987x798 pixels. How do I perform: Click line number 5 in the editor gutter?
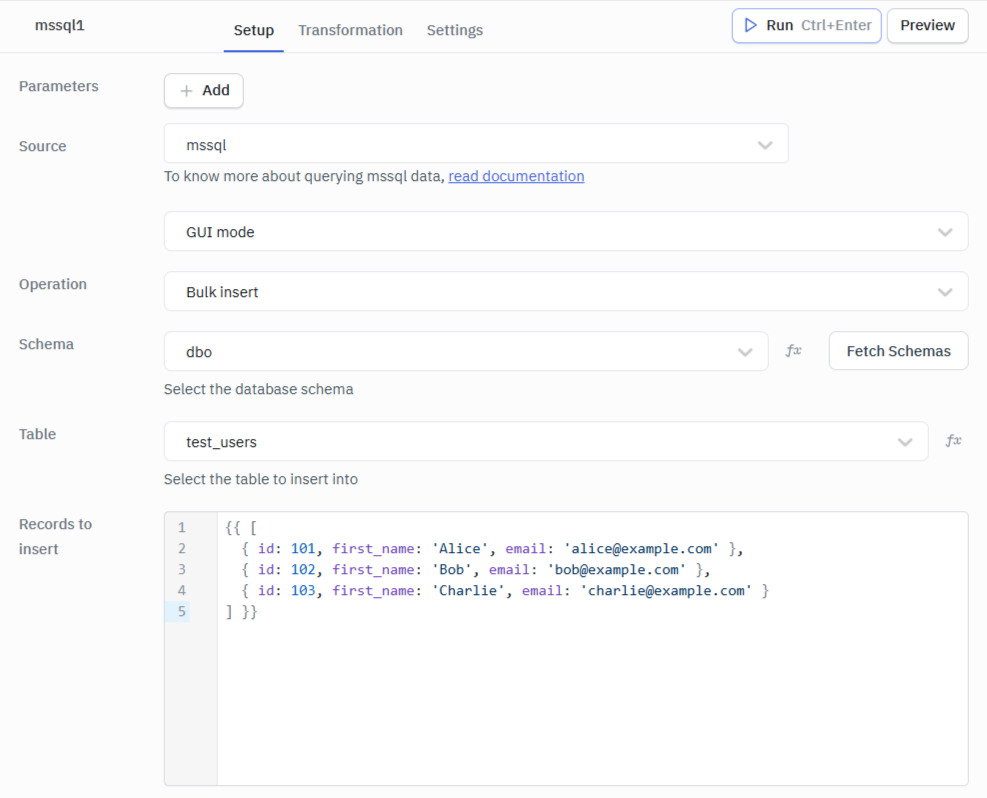click(x=181, y=611)
